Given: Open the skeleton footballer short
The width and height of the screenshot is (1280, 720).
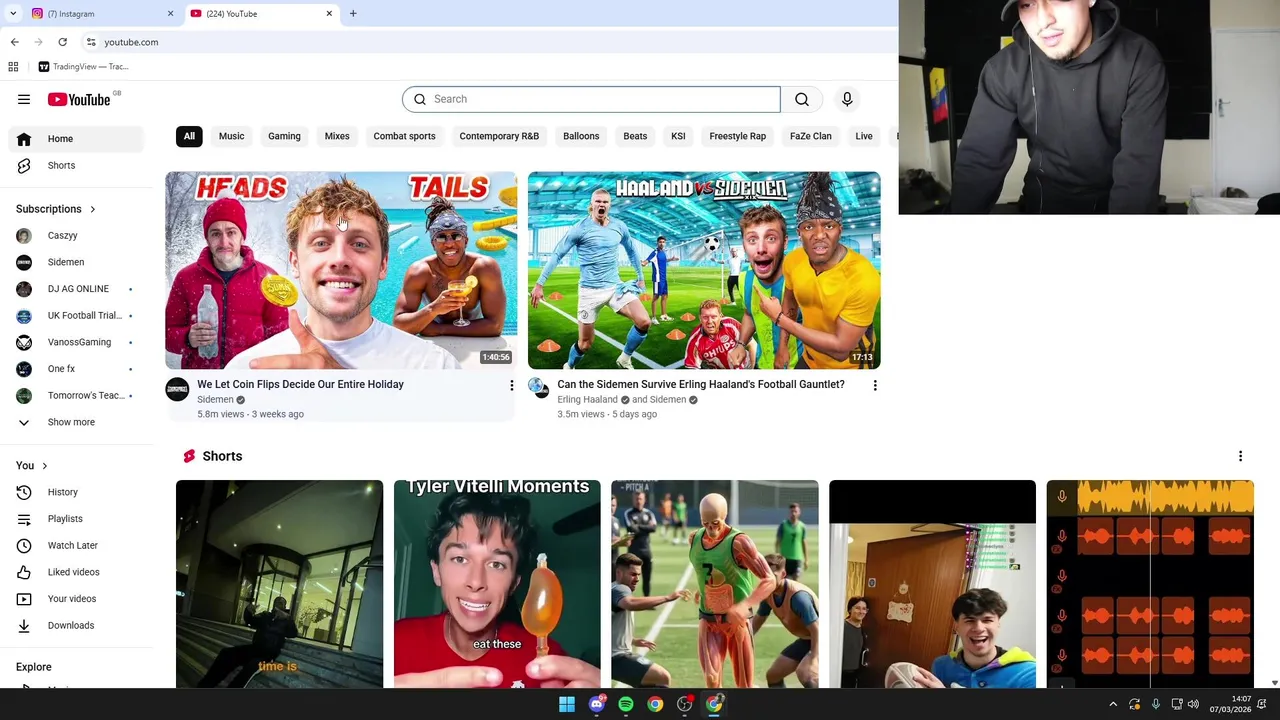Looking at the screenshot, I should click(715, 584).
